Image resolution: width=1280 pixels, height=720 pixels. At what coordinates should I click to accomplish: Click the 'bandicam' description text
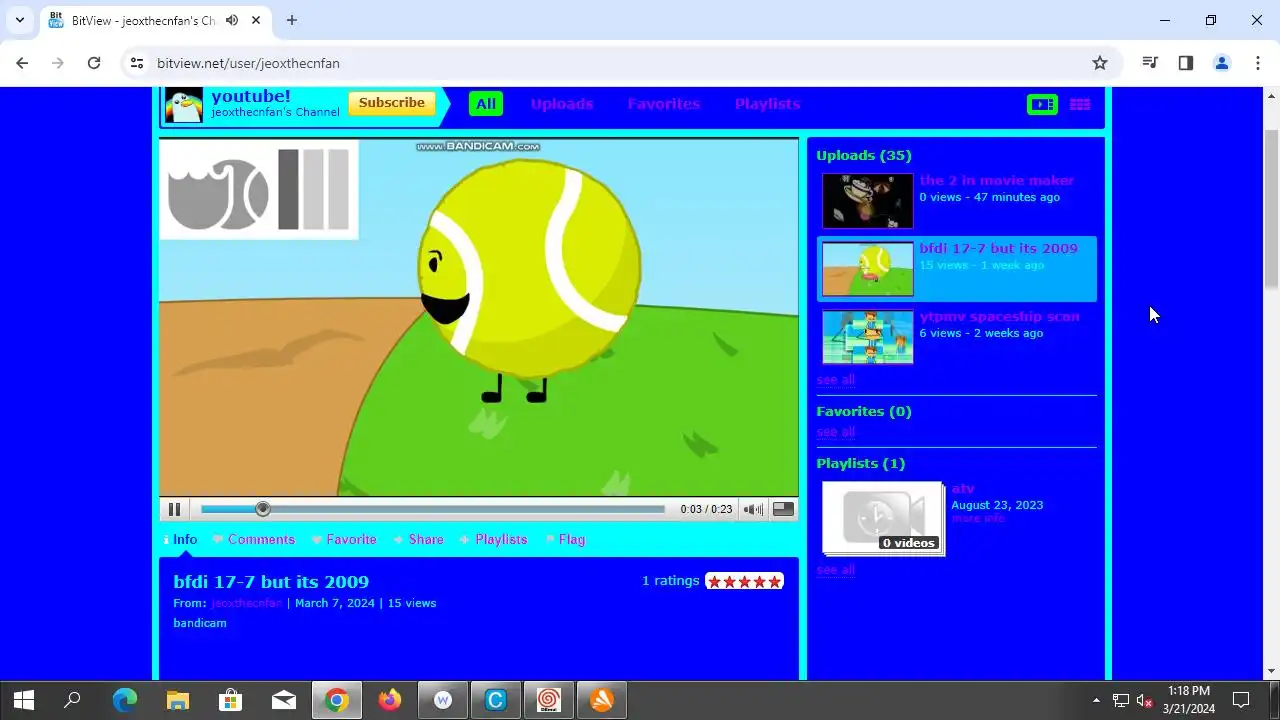point(200,623)
